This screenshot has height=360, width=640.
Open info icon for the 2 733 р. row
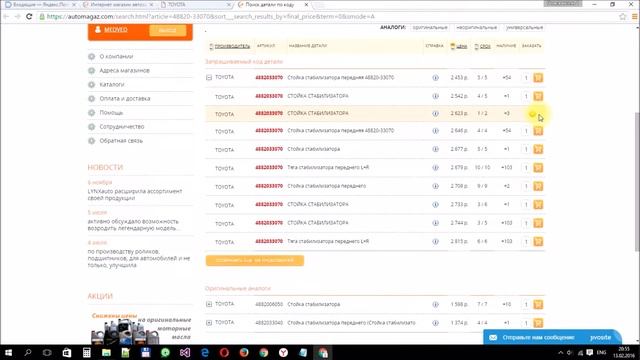[x=436, y=204]
